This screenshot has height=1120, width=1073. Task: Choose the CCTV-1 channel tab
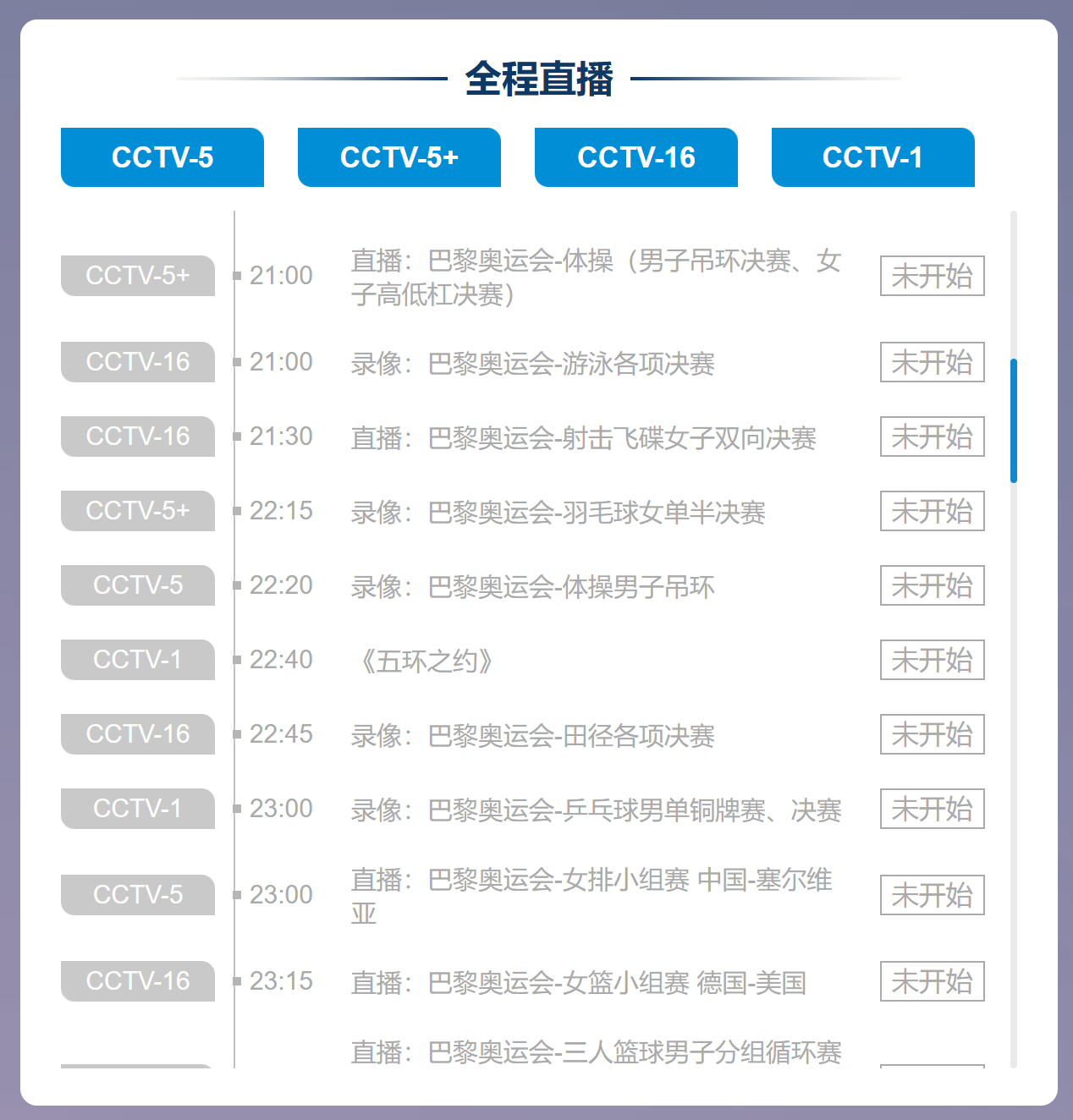click(872, 157)
